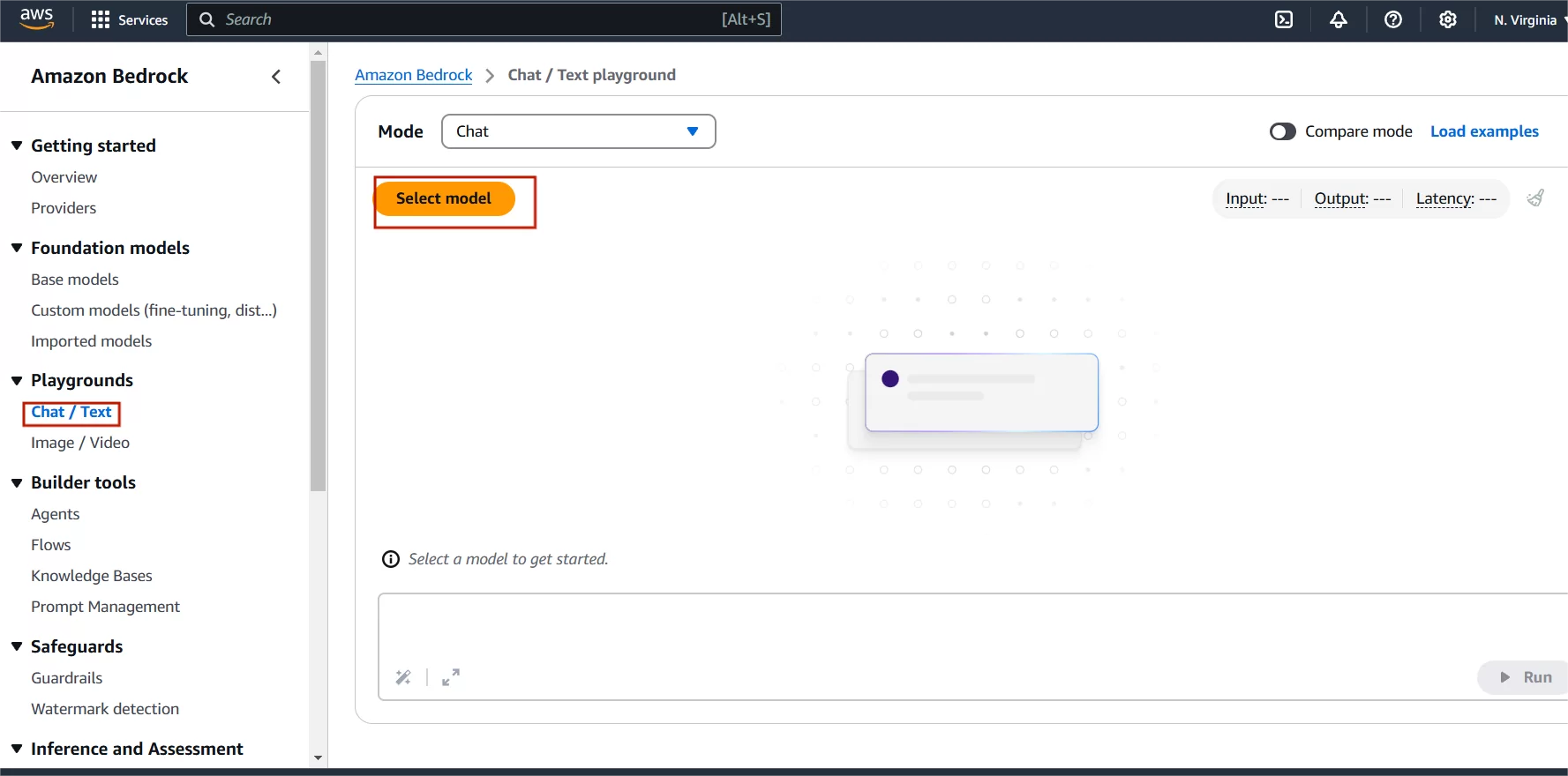Screen dimensions: 1568x776
Task: Collapse the Foundation models section
Action: (17, 248)
